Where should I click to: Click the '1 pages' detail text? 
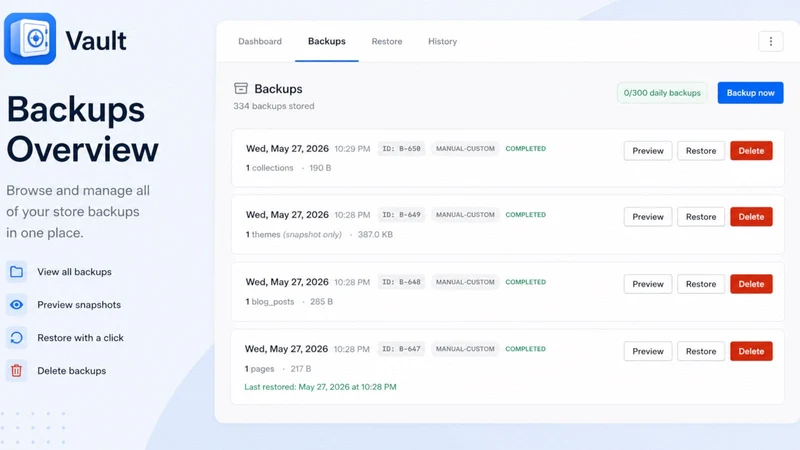point(259,368)
